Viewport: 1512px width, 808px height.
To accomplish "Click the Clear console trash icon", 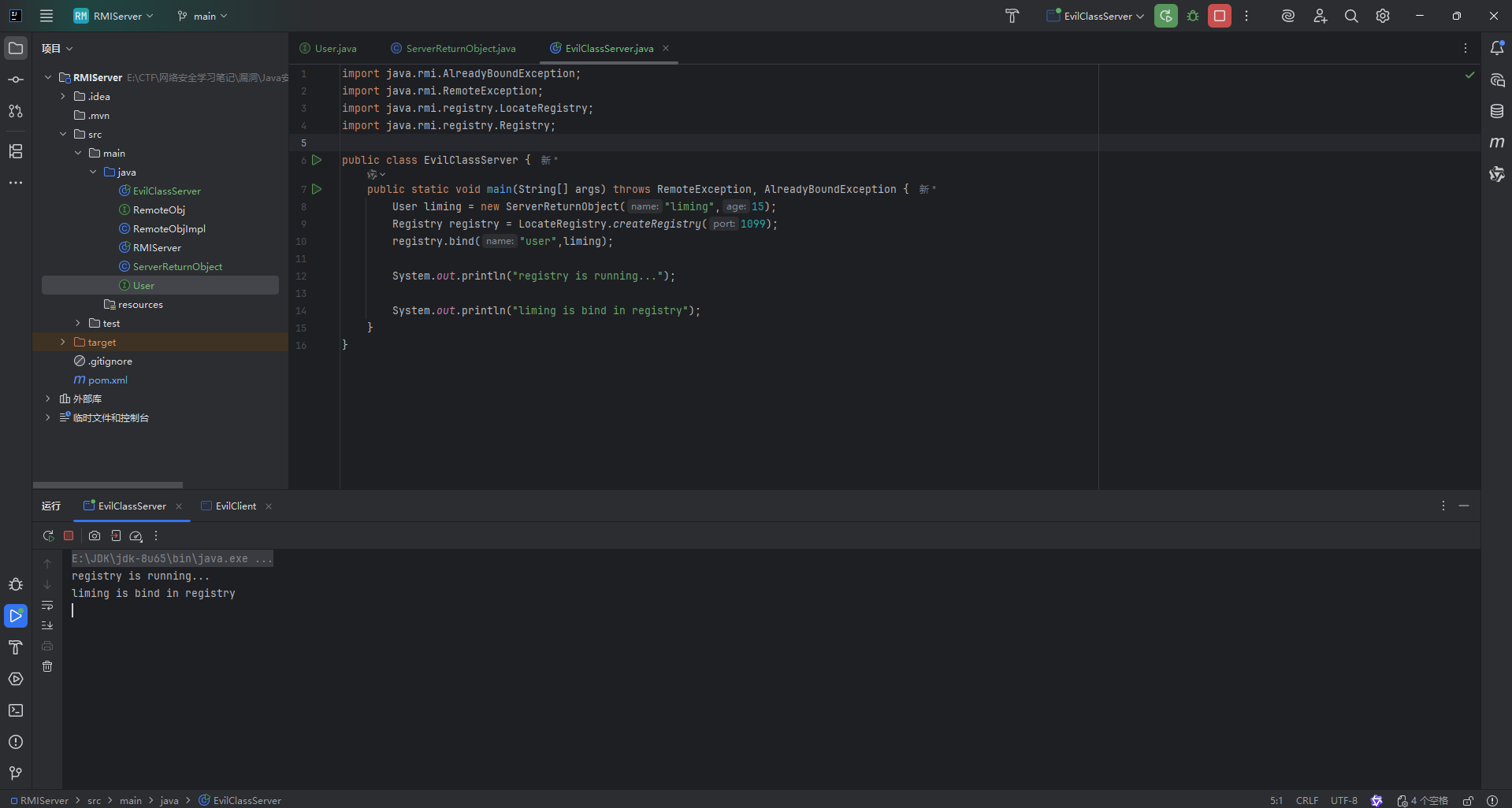I will click(x=47, y=666).
